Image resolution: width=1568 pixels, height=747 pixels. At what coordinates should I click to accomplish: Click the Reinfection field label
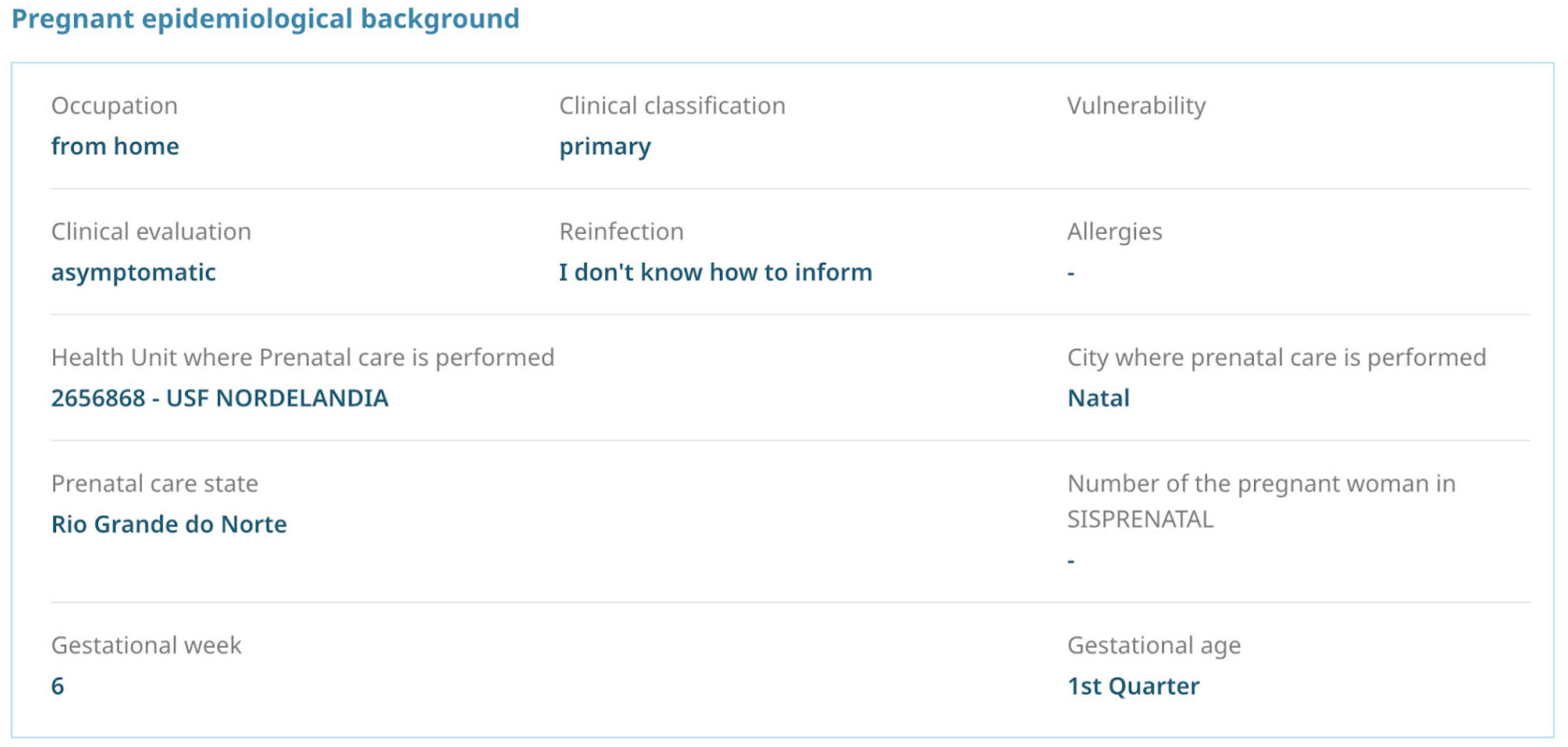pos(621,231)
